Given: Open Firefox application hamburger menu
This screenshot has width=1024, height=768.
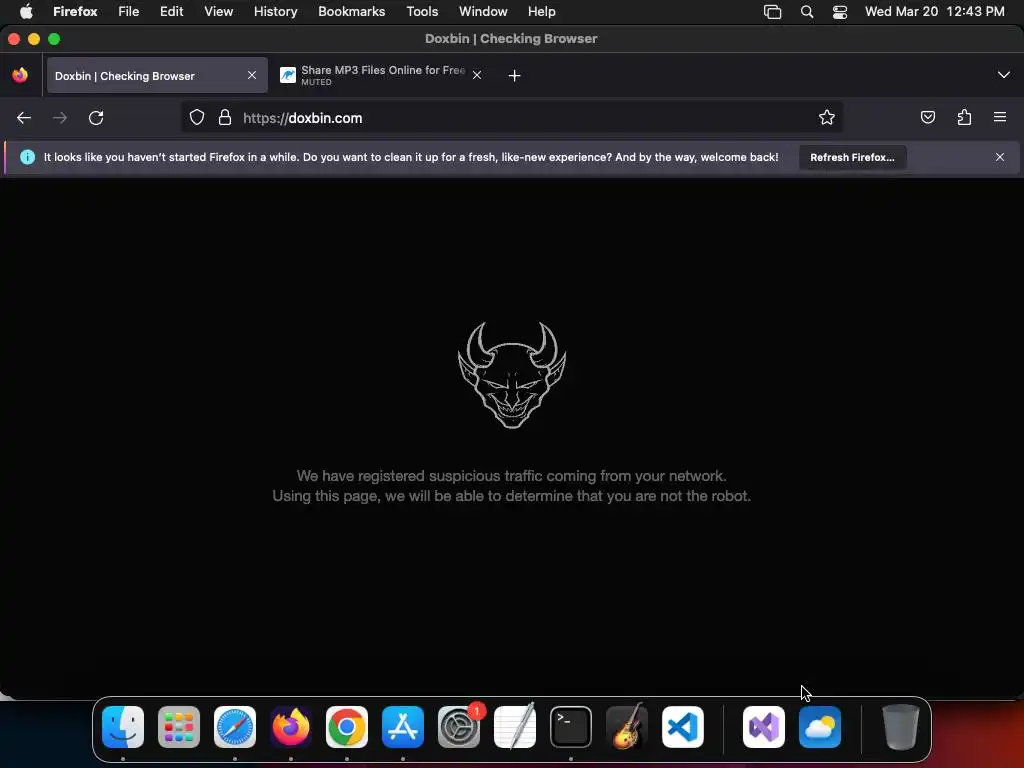Looking at the screenshot, I should tap(1000, 118).
